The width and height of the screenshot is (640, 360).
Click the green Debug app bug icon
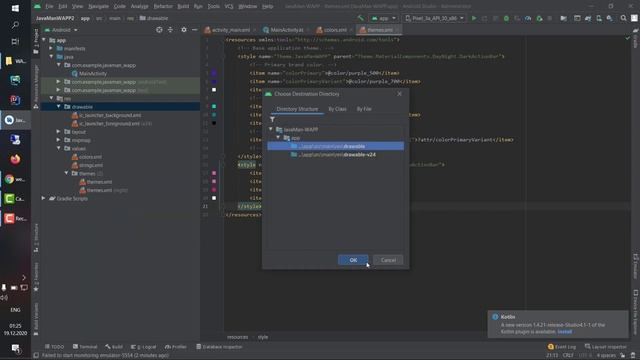[x=506, y=18]
